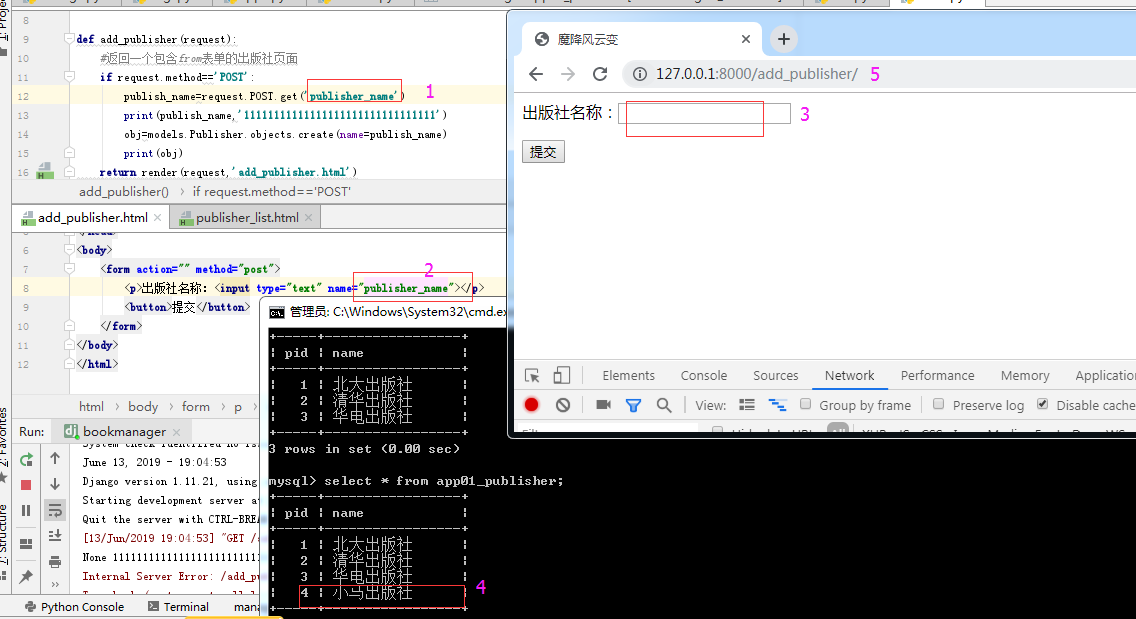Select the 魔降风云变 browser tab

[x=641, y=39]
